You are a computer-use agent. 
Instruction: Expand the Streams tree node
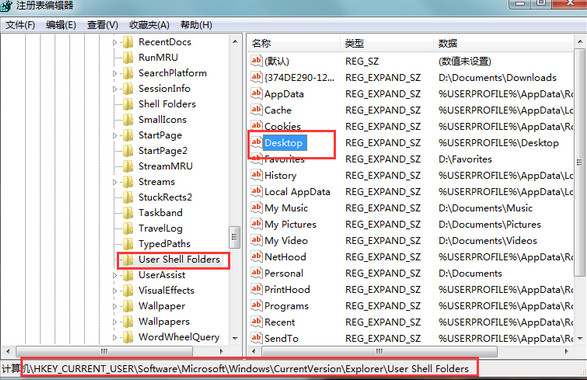pyautogui.click(x=115, y=182)
